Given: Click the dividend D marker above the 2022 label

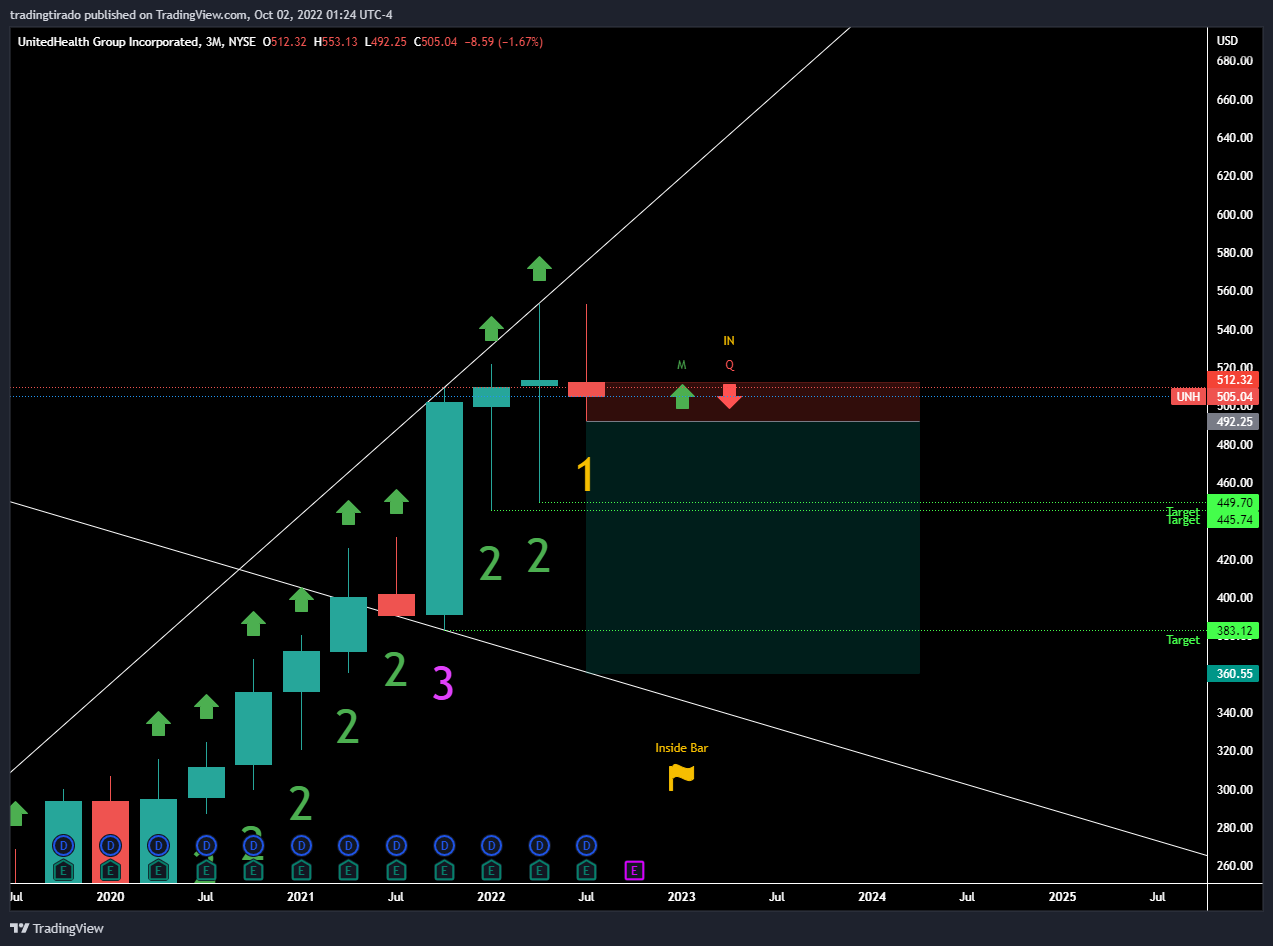Looking at the screenshot, I should [x=491, y=845].
